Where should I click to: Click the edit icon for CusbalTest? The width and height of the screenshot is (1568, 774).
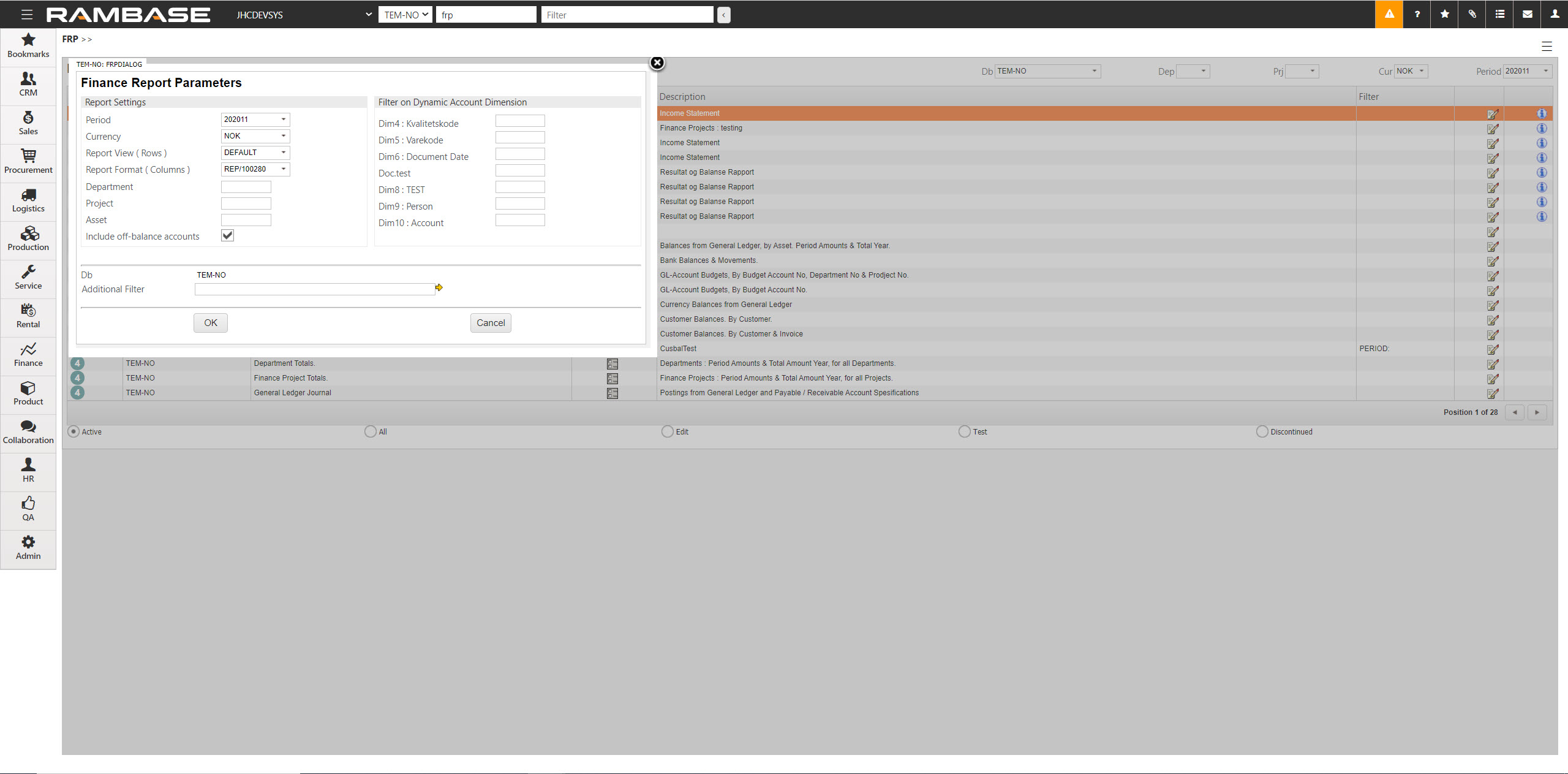coord(1493,348)
